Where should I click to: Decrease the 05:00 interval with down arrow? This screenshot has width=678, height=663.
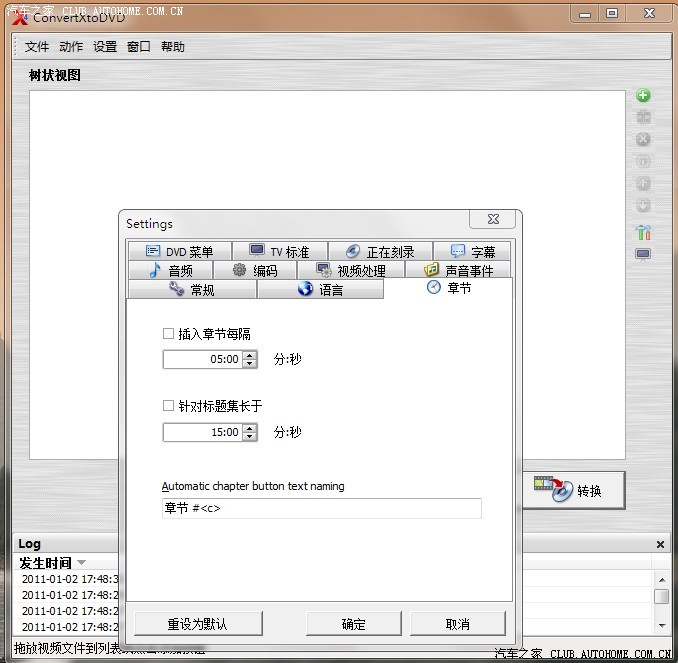[249, 363]
